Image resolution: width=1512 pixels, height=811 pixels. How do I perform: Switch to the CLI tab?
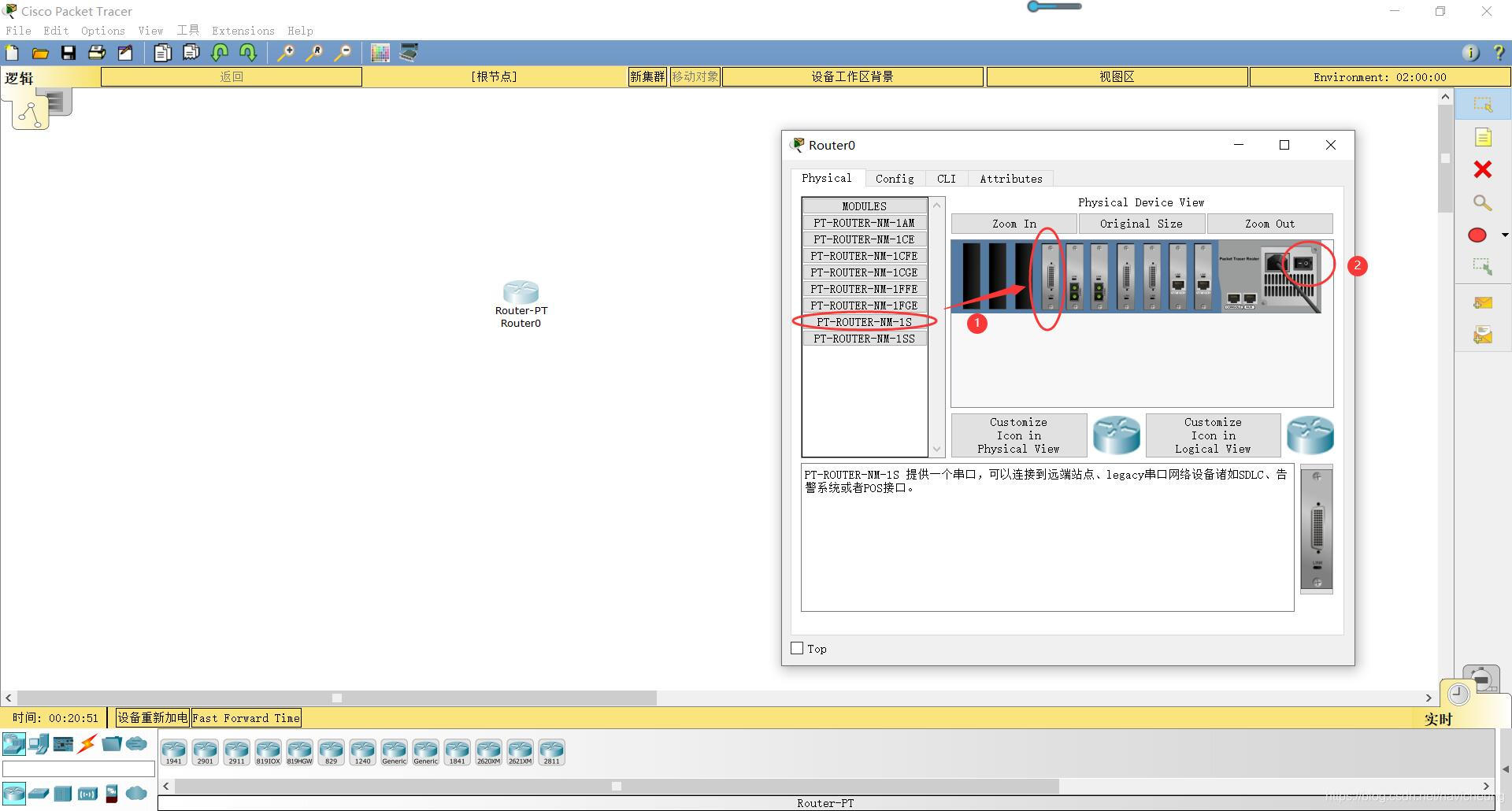[x=947, y=179]
